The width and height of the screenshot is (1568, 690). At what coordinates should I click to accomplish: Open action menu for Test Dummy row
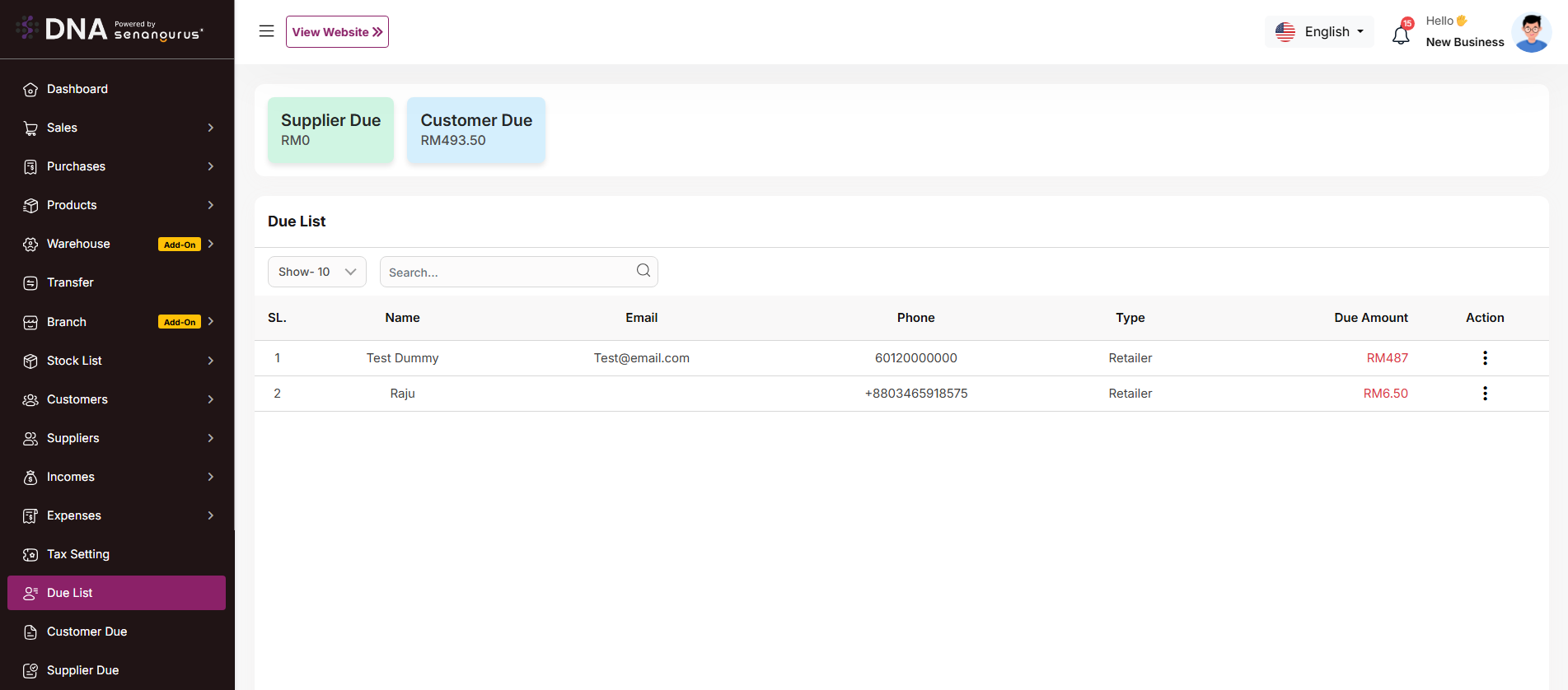1485,358
